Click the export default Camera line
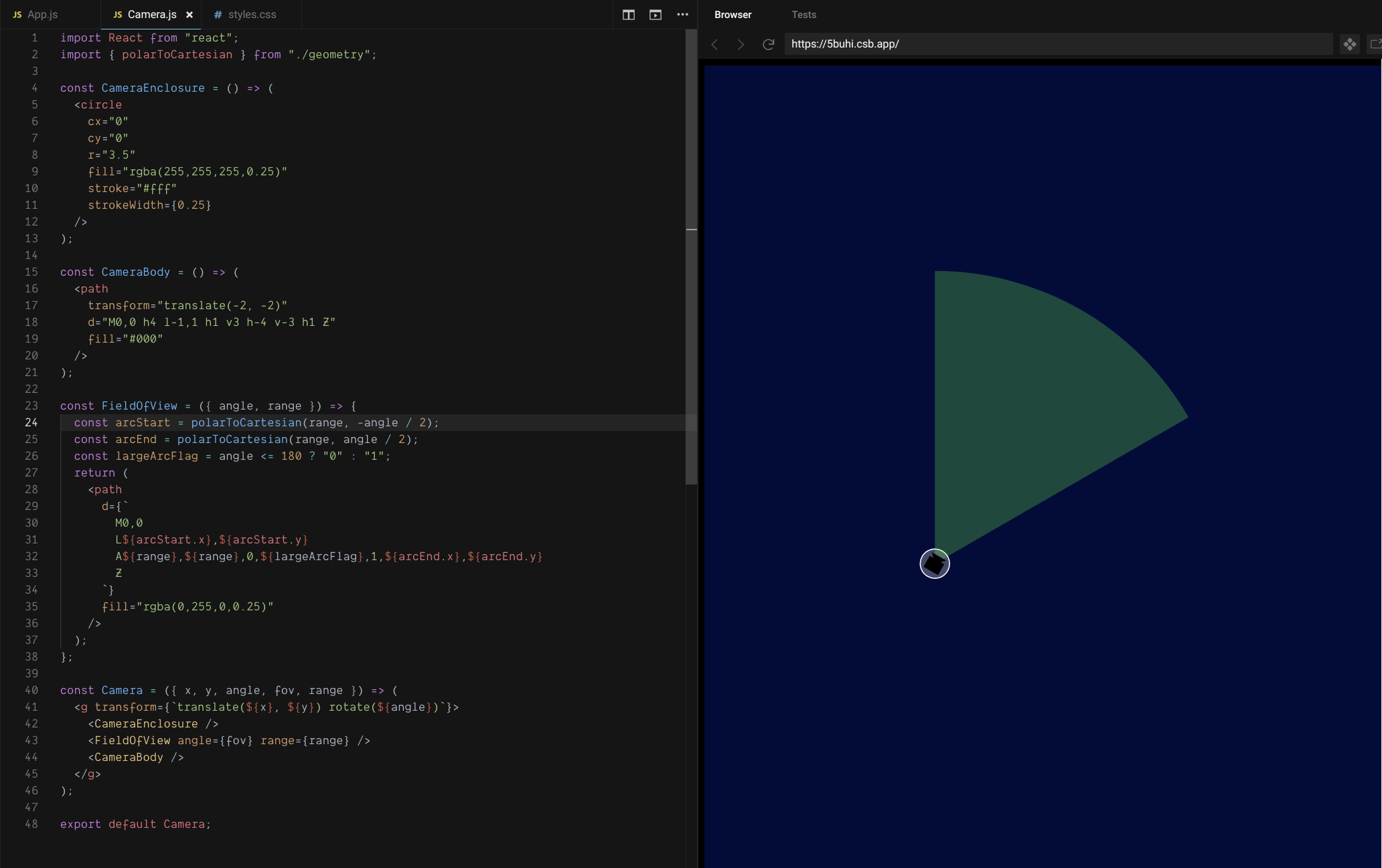Viewport: 1382px width, 868px height. (135, 824)
